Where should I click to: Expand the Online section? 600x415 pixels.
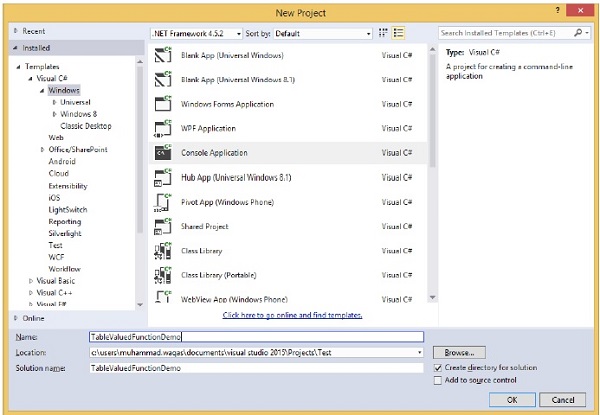pos(15,317)
